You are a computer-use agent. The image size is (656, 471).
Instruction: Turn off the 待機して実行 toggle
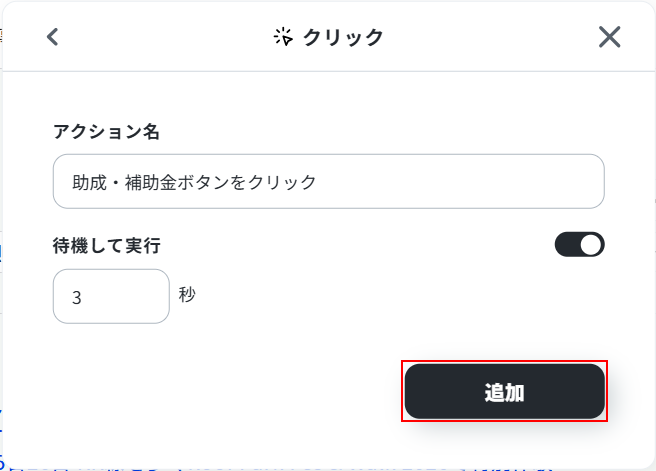pyautogui.click(x=580, y=244)
